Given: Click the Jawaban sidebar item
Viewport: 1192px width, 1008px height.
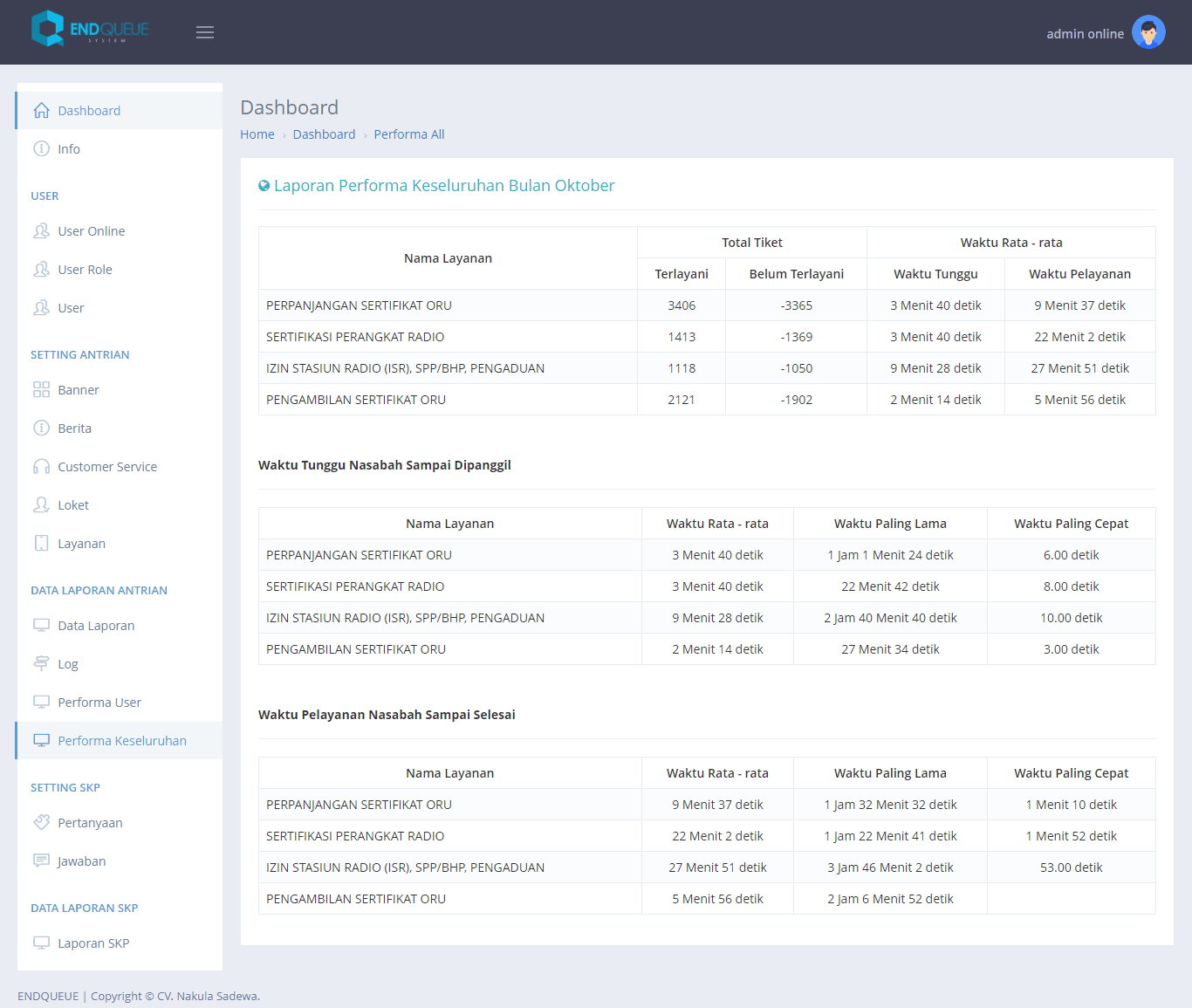Looking at the screenshot, I should (81, 861).
